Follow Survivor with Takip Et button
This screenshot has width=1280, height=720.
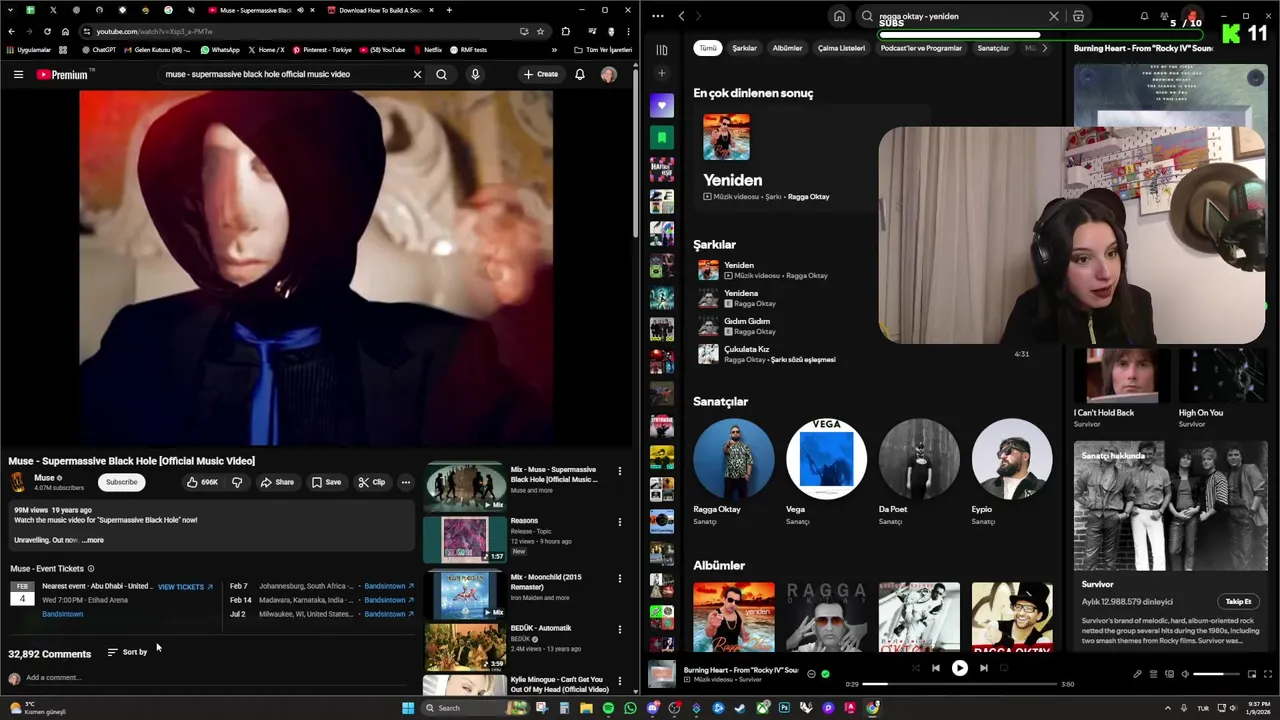(x=1238, y=601)
